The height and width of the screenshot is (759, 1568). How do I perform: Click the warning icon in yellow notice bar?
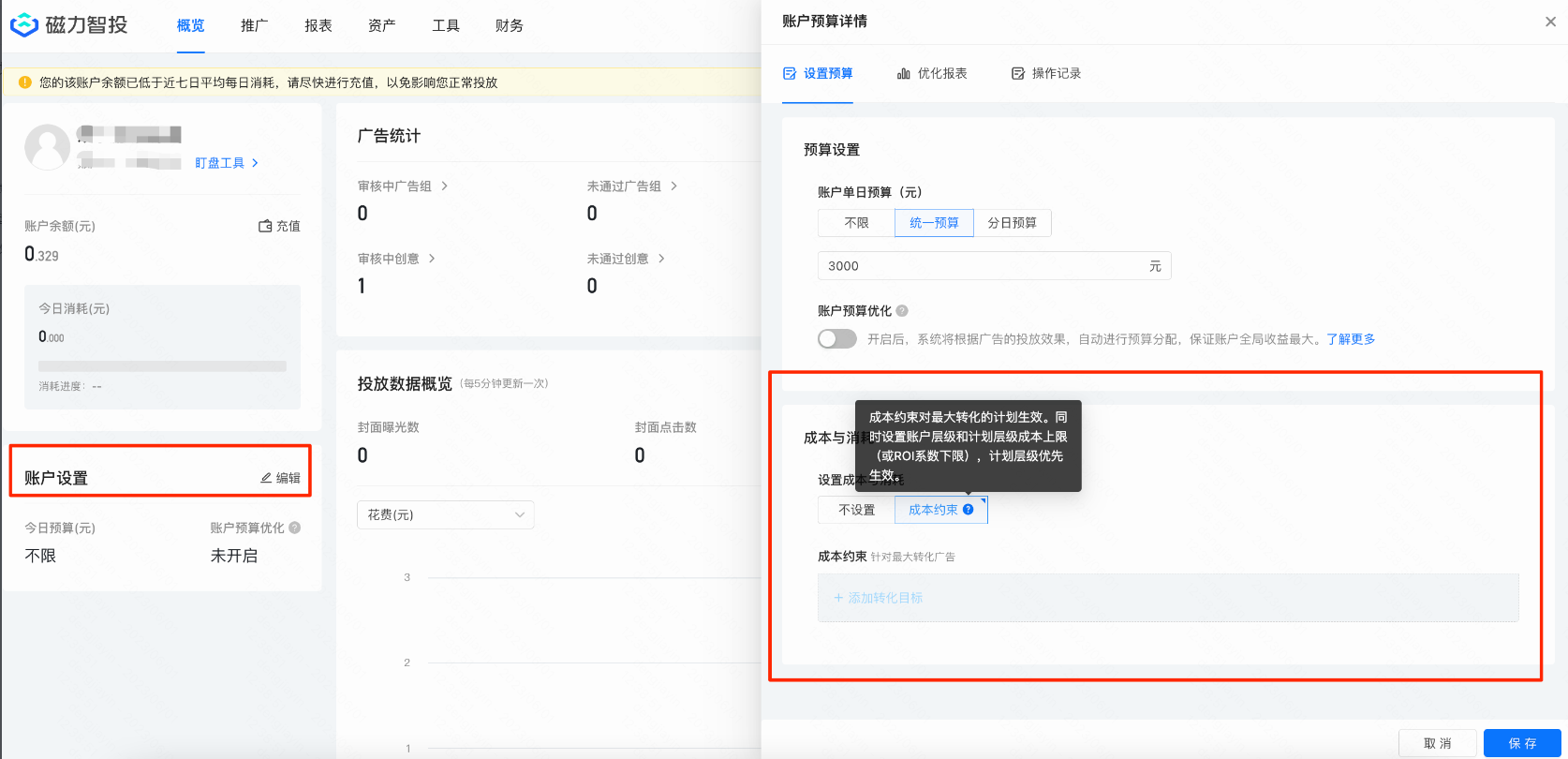[x=25, y=82]
